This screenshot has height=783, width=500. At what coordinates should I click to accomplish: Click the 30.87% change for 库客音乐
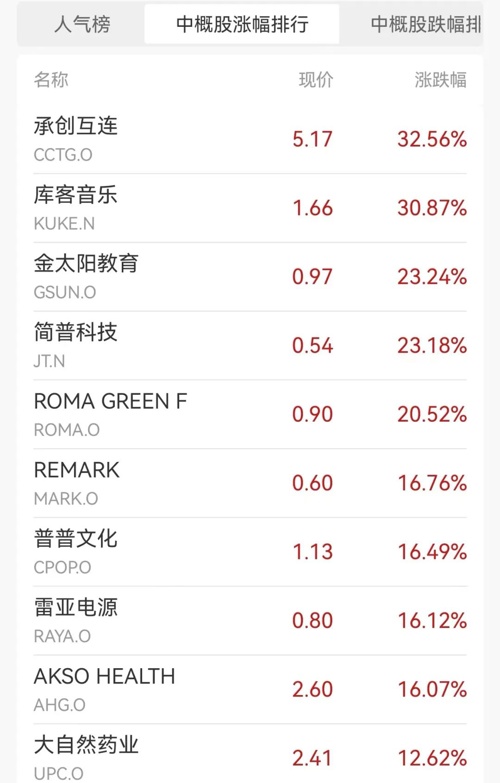pyautogui.click(x=432, y=208)
